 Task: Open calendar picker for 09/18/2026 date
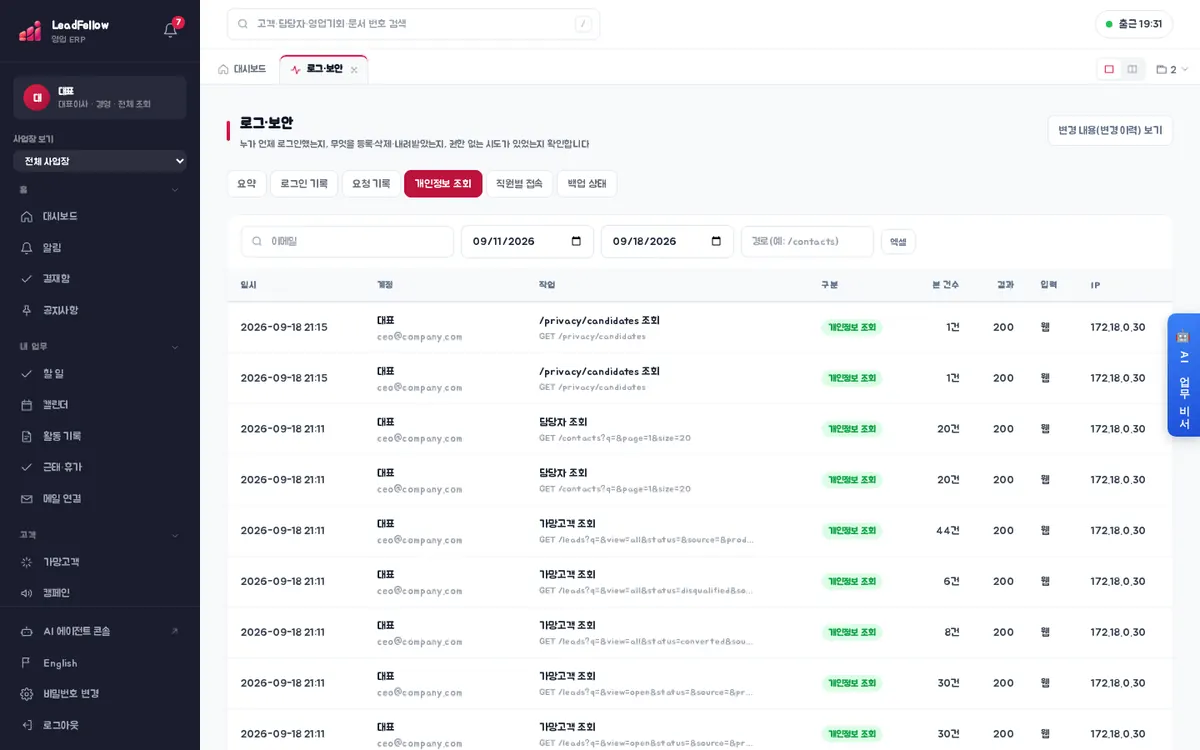click(716, 241)
